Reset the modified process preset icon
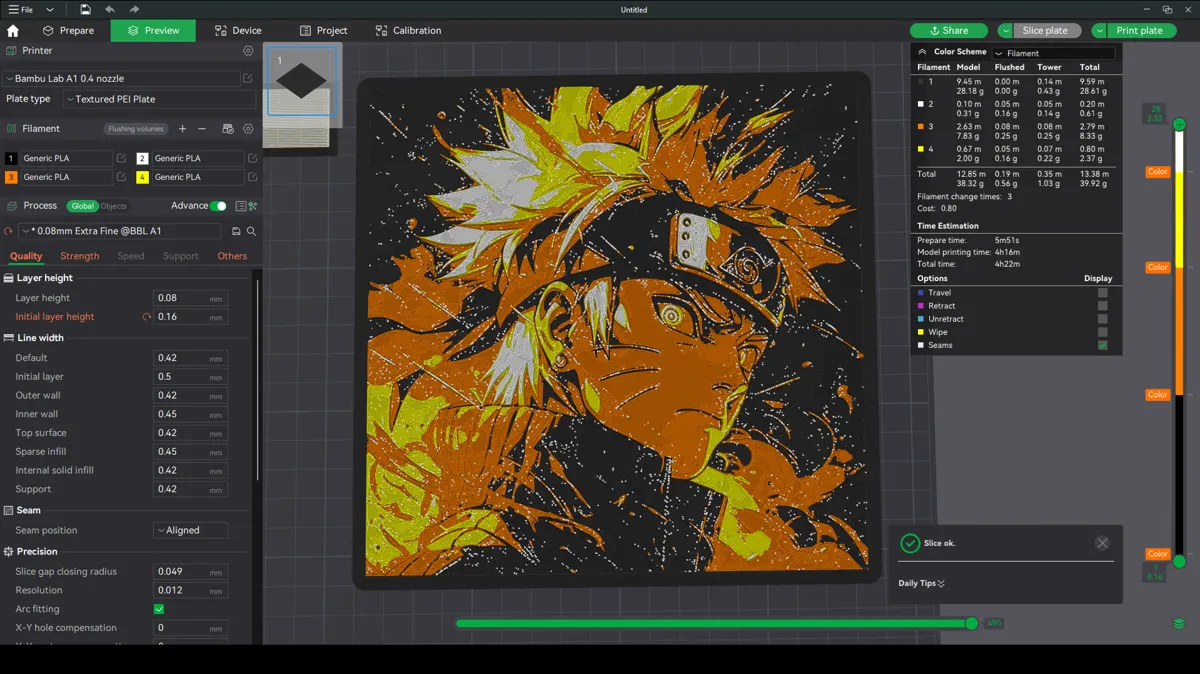Viewport: 1200px width, 674px height. (9, 231)
